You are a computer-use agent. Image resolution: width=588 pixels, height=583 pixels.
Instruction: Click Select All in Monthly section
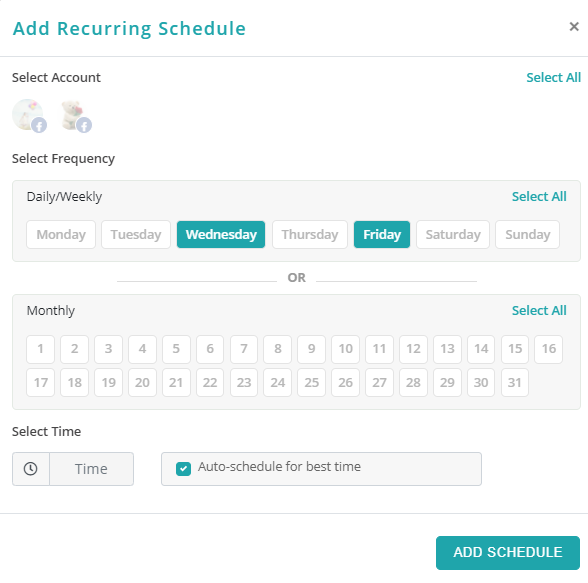tap(539, 310)
